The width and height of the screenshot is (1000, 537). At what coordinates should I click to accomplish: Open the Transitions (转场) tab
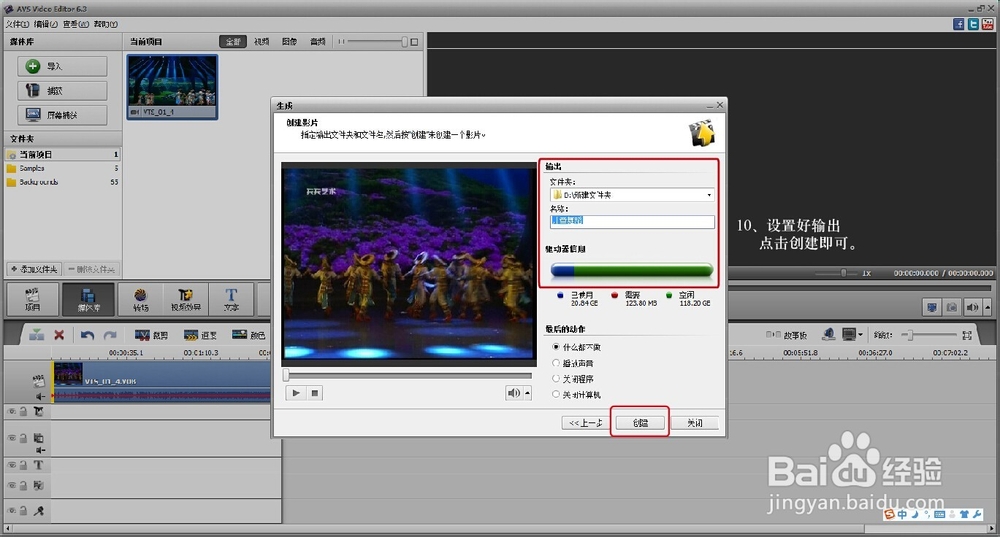click(140, 299)
